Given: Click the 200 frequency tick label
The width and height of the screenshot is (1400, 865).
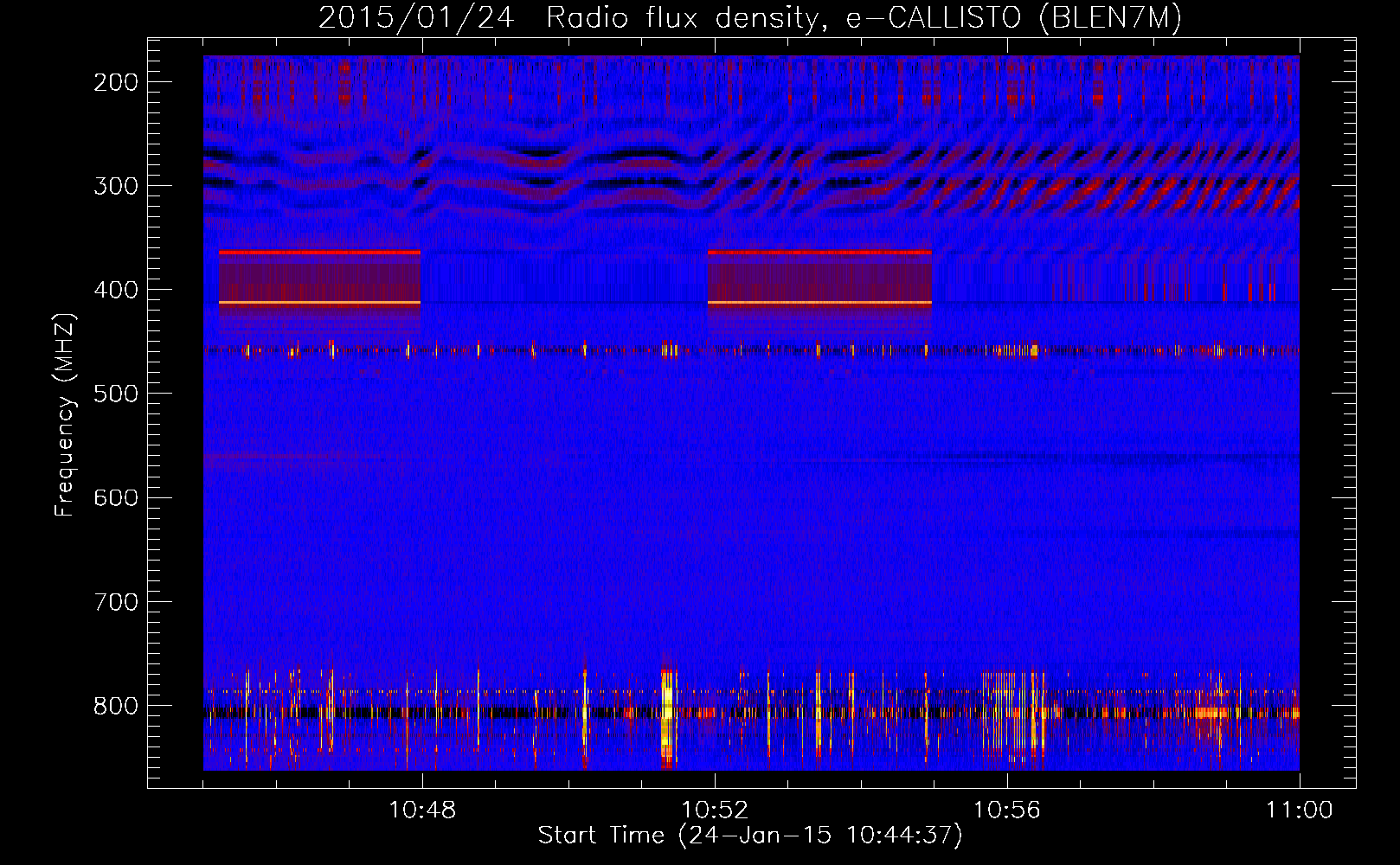Looking at the screenshot, I should pos(116,82).
